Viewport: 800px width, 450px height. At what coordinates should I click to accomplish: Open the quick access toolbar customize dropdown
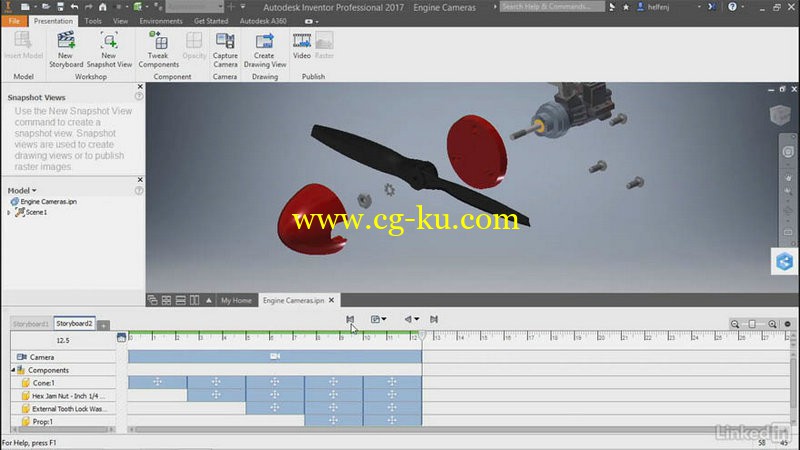click(243, 7)
